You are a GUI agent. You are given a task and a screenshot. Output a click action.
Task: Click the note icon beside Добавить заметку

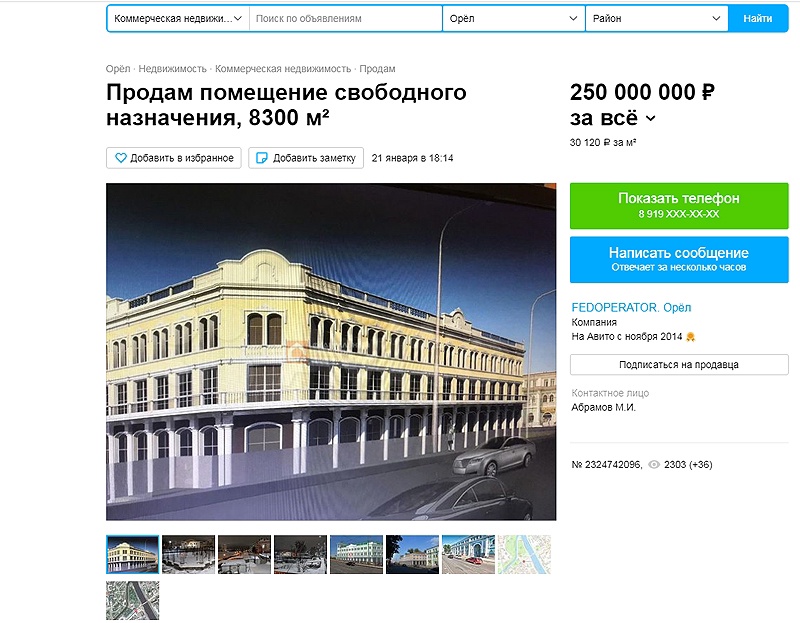(x=261, y=158)
